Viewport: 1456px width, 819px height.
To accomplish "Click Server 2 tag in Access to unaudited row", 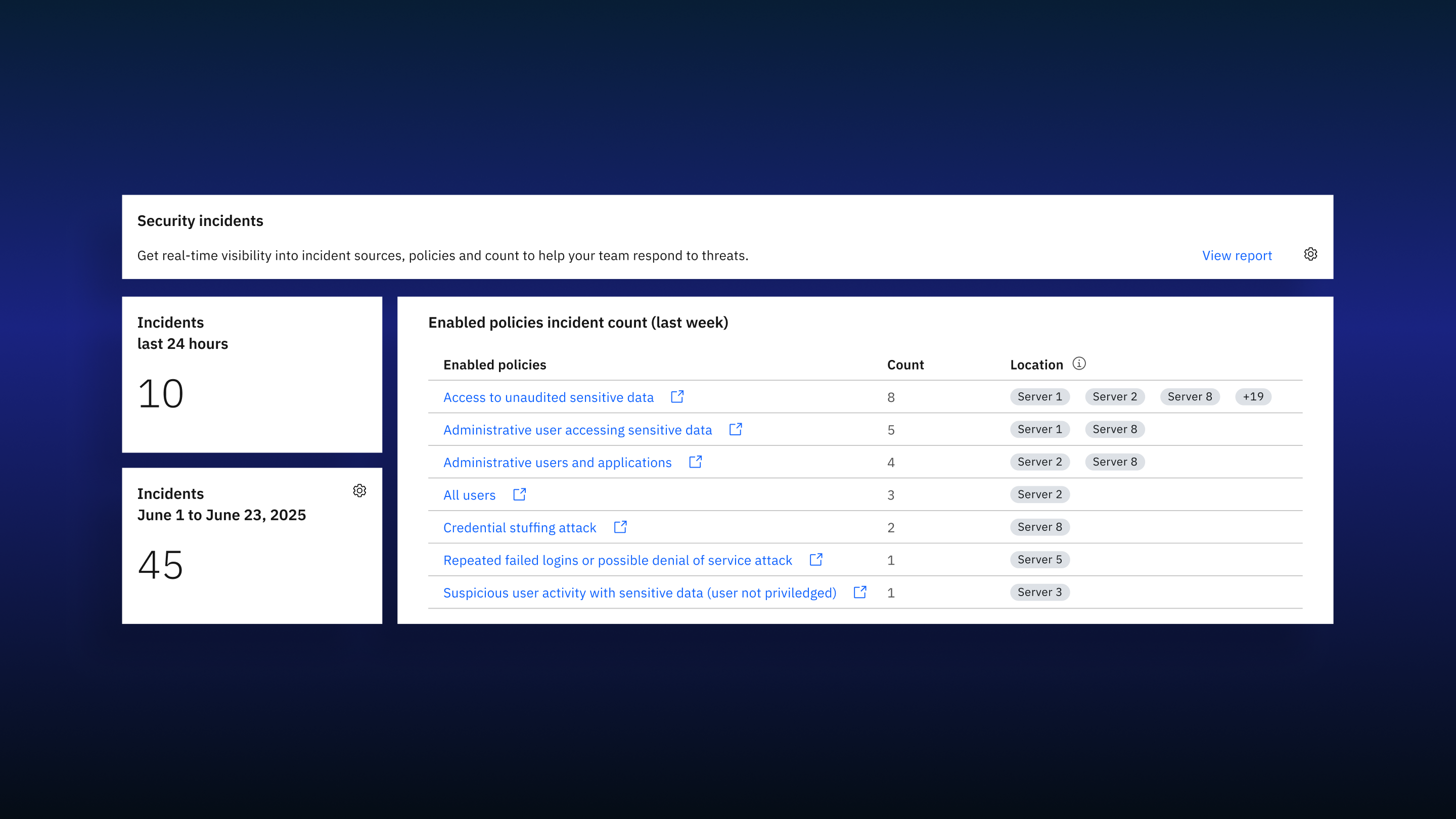I will [1115, 397].
